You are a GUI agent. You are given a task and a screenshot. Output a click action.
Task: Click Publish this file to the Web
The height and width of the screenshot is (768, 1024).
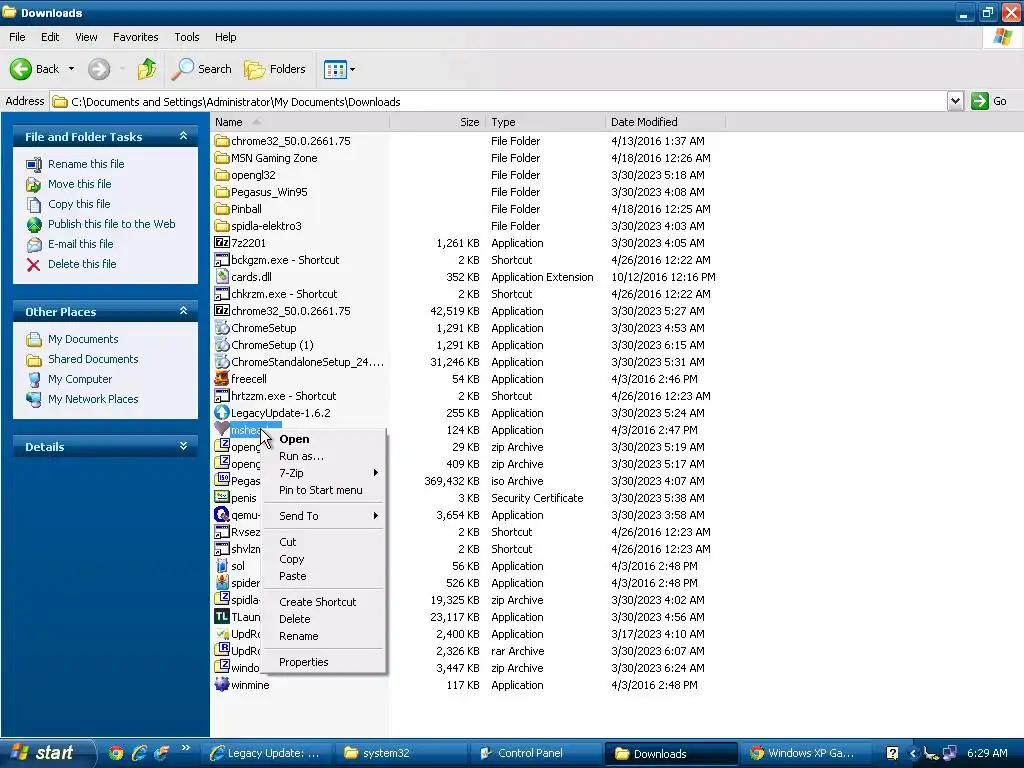click(x=112, y=224)
